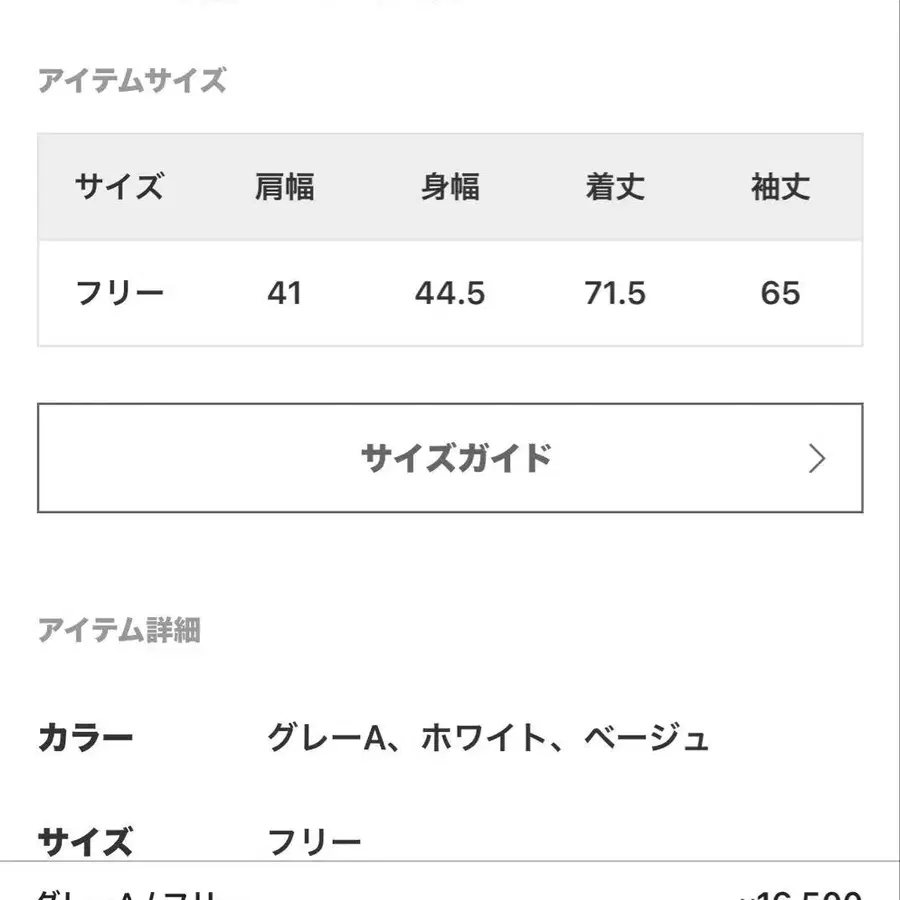Click the value 65 in the size table

(782, 291)
